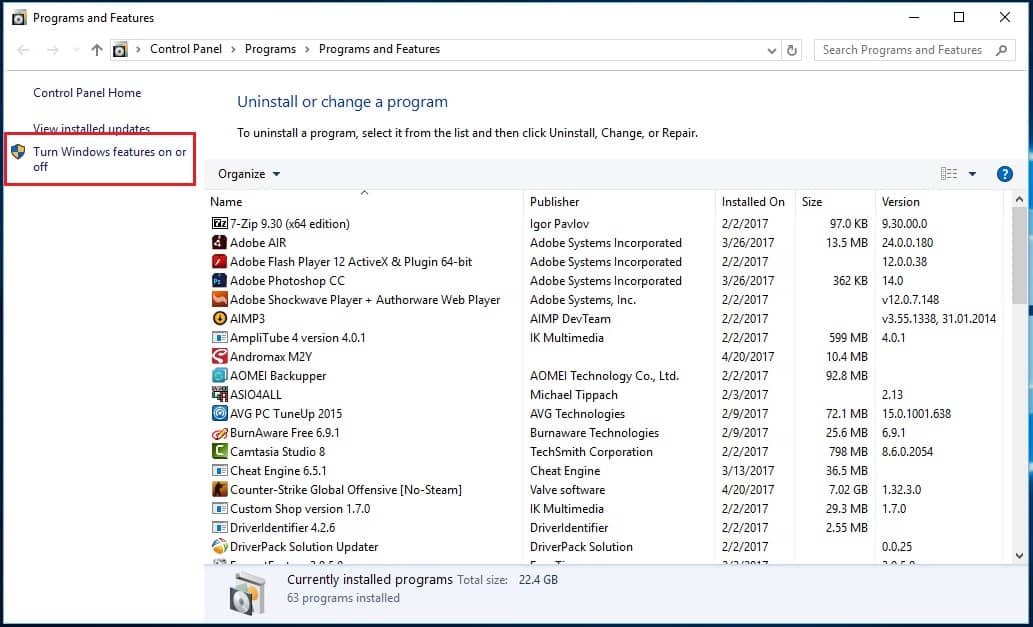Image resolution: width=1033 pixels, height=627 pixels.
Task: Click the TechSmith Corporation publisher cell
Action: (x=591, y=452)
